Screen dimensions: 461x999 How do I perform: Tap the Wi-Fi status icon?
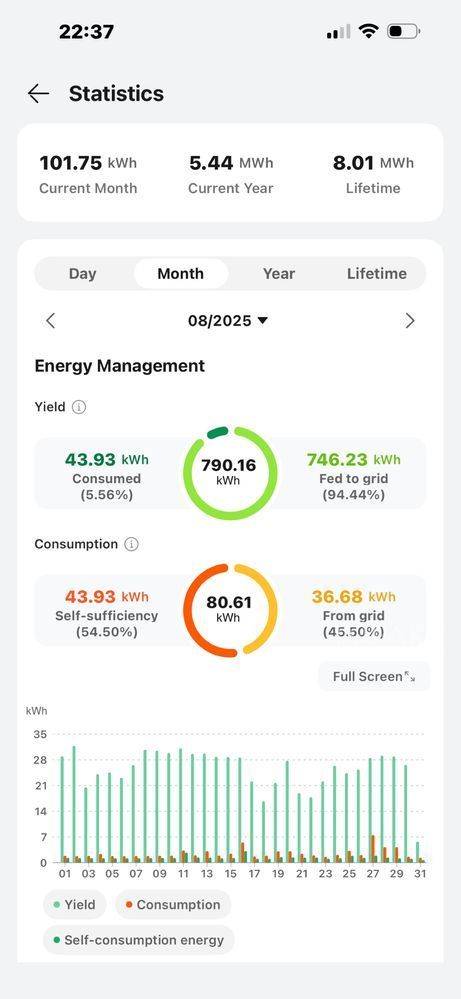click(x=368, y=31)
